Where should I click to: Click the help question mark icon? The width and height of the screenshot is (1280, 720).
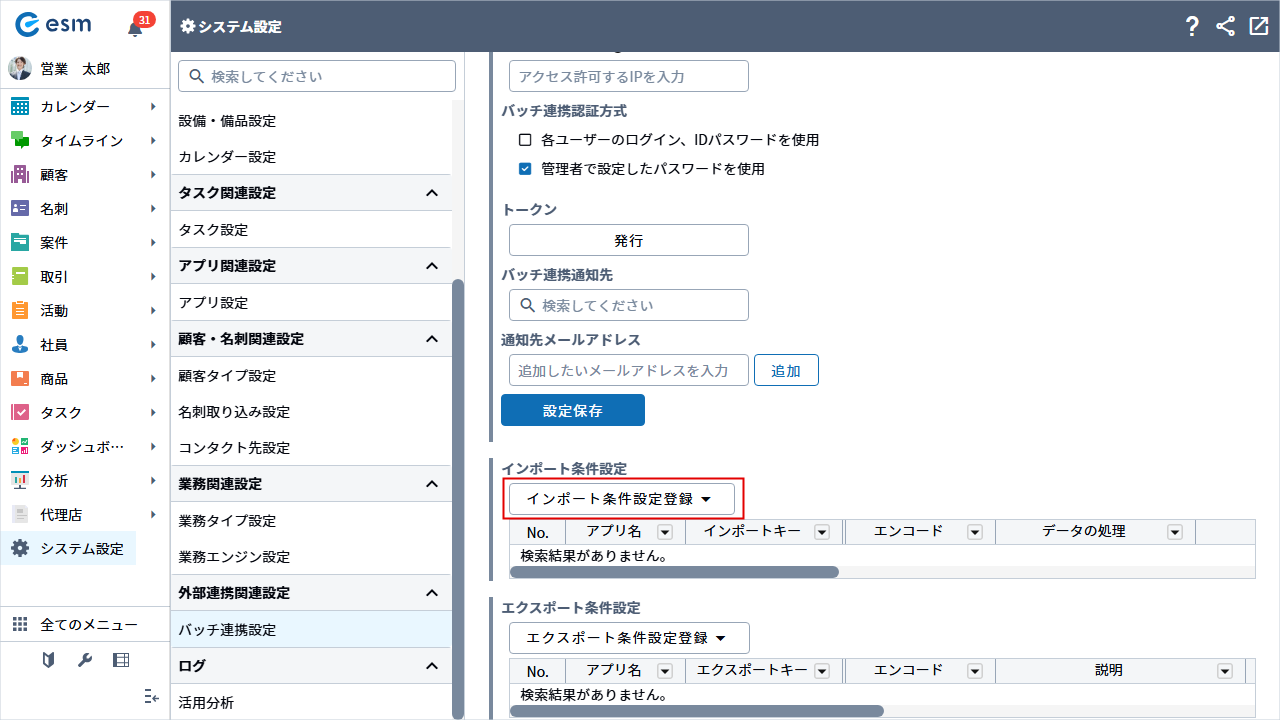[x=1192, y=27]
